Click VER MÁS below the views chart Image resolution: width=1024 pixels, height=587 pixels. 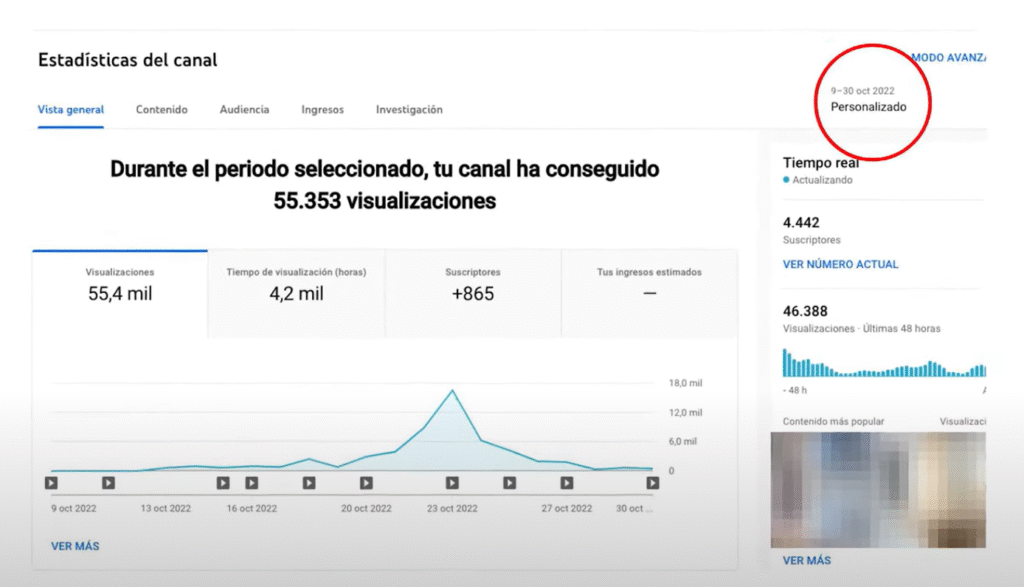pyautogui.click(x=75, y=547)
